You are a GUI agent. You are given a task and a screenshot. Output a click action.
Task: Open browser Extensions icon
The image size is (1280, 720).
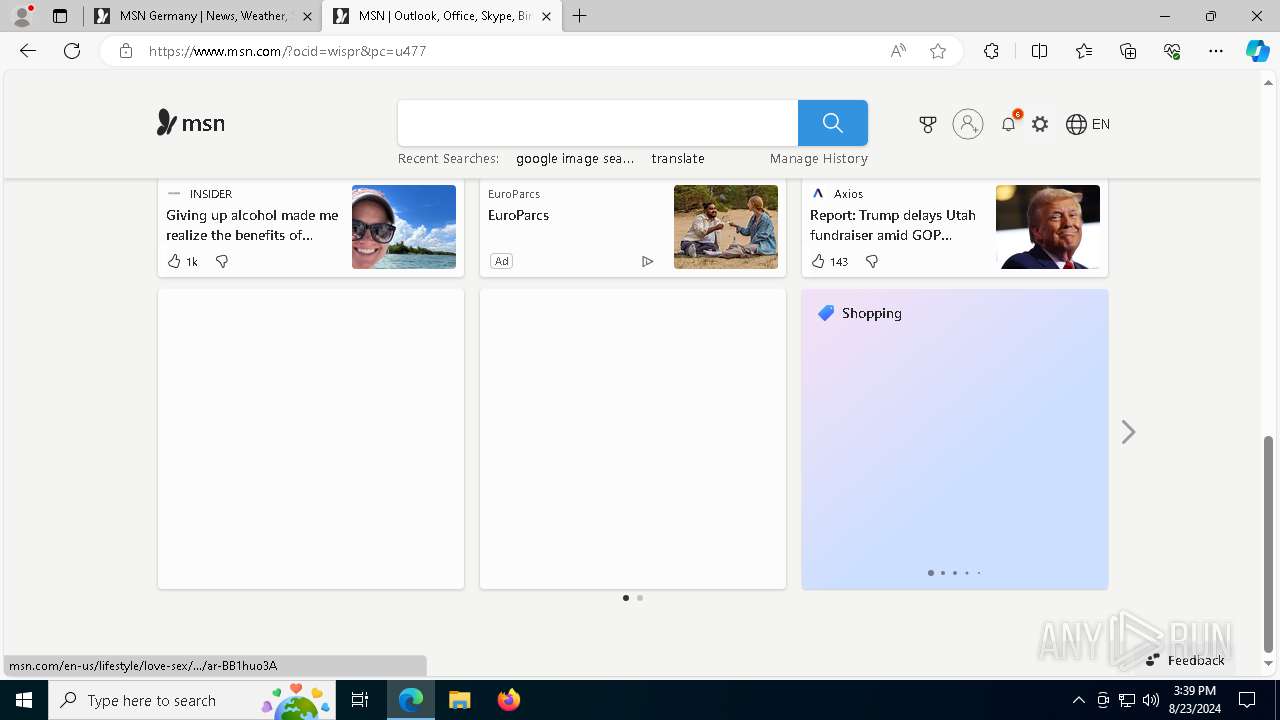991,51
